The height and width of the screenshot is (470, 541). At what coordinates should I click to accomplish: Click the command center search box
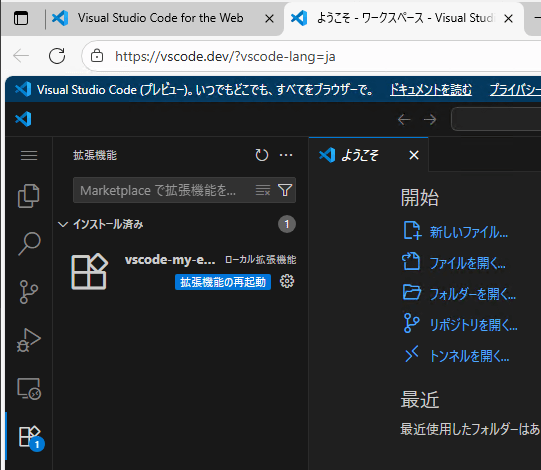pyautogui.click(x=496, y=119)
